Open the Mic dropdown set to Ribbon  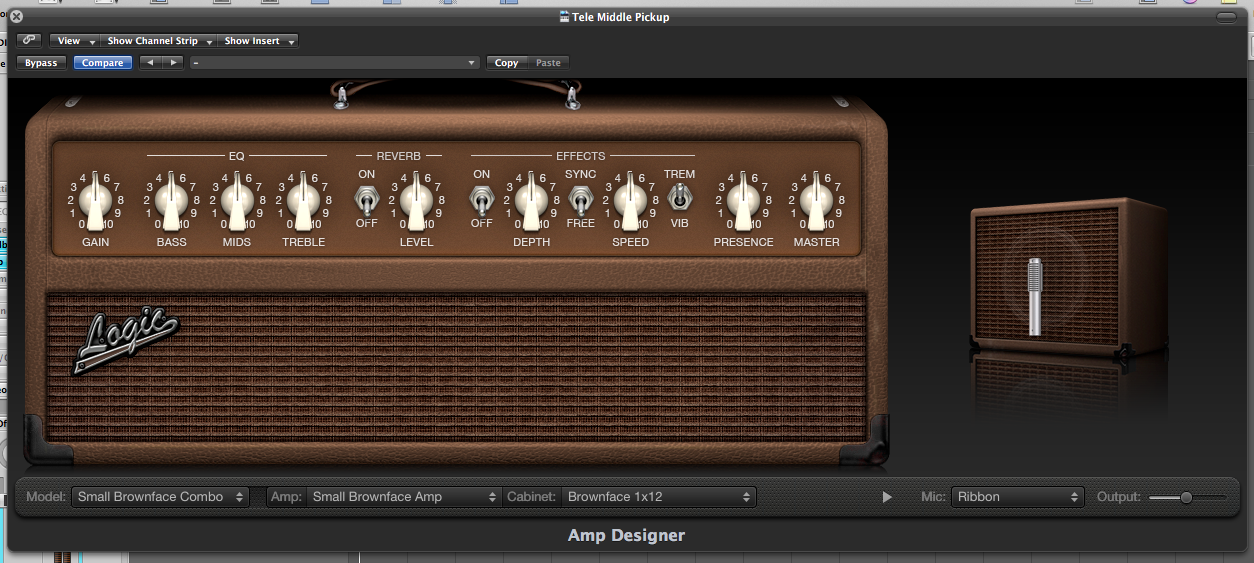tap(1017, 496)
